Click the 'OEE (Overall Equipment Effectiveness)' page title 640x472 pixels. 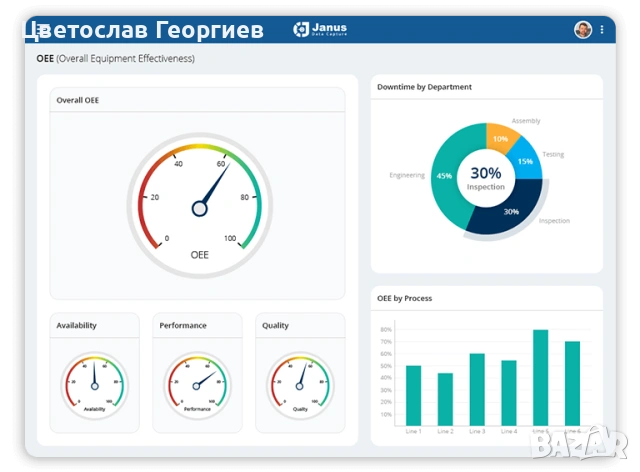click(x=116, y=58)
